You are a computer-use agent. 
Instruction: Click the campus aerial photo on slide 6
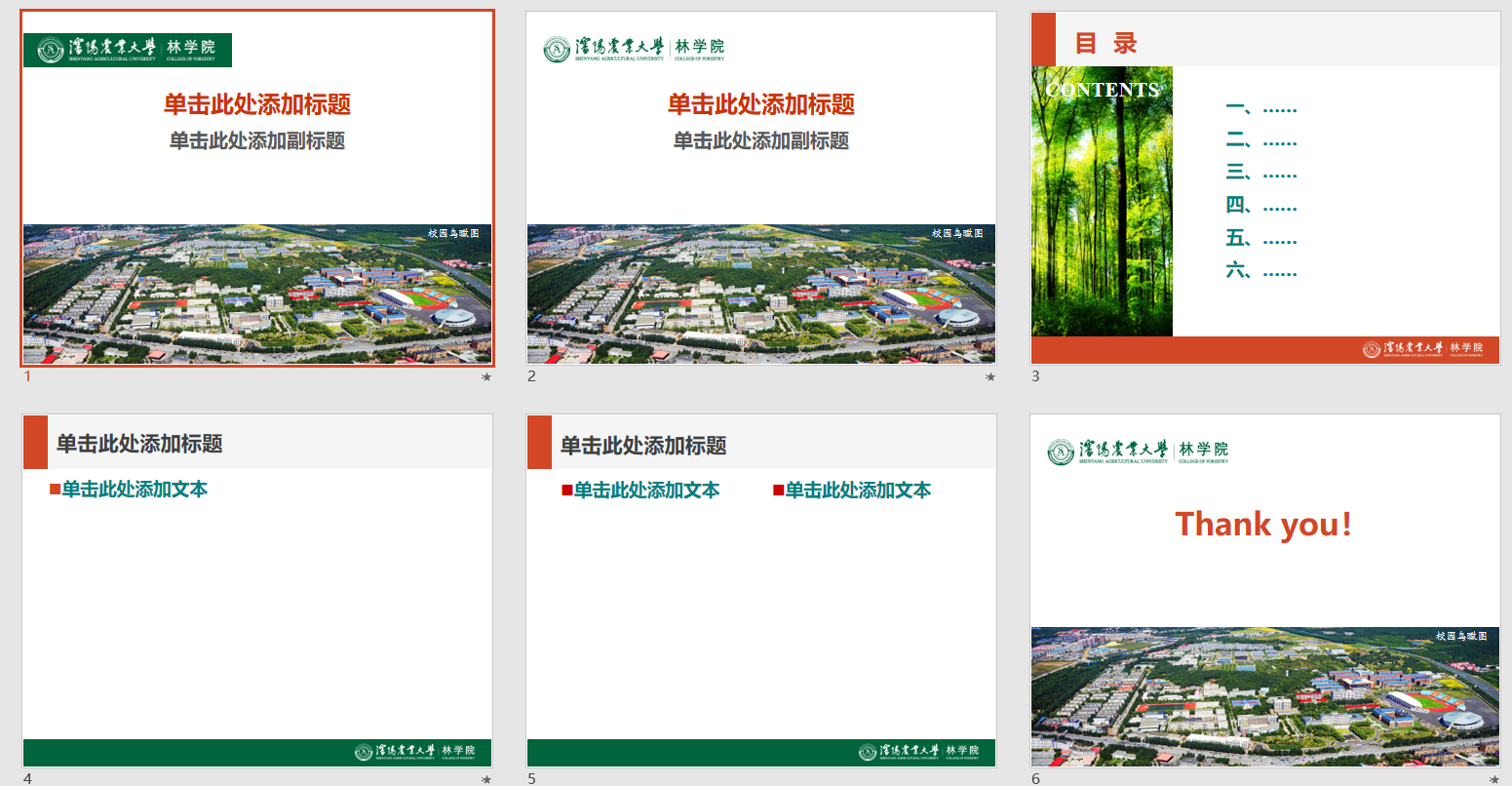pyautogui.click(x=1264, y=696)
